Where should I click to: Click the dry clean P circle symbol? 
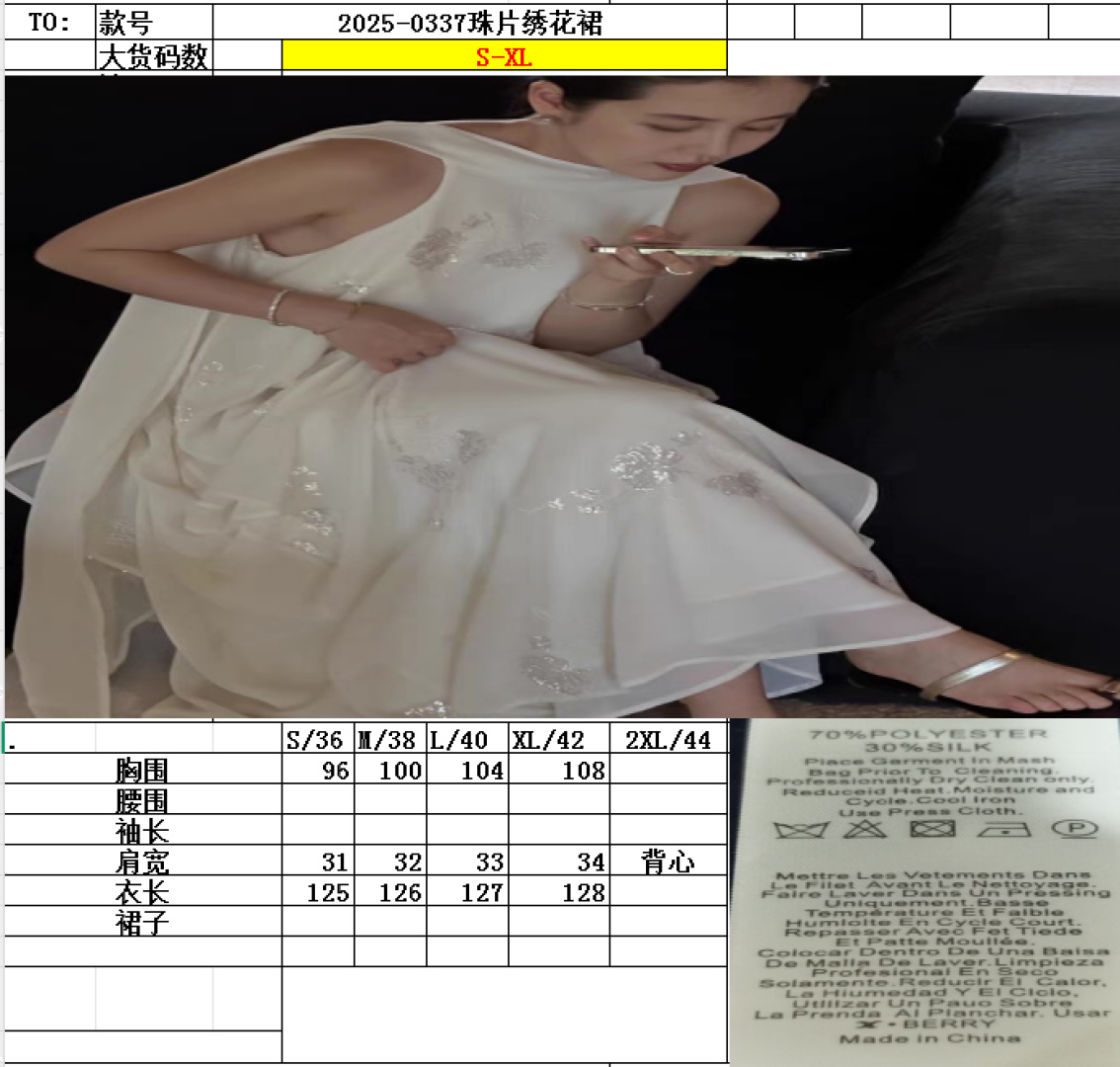[x=1074, y=828]
